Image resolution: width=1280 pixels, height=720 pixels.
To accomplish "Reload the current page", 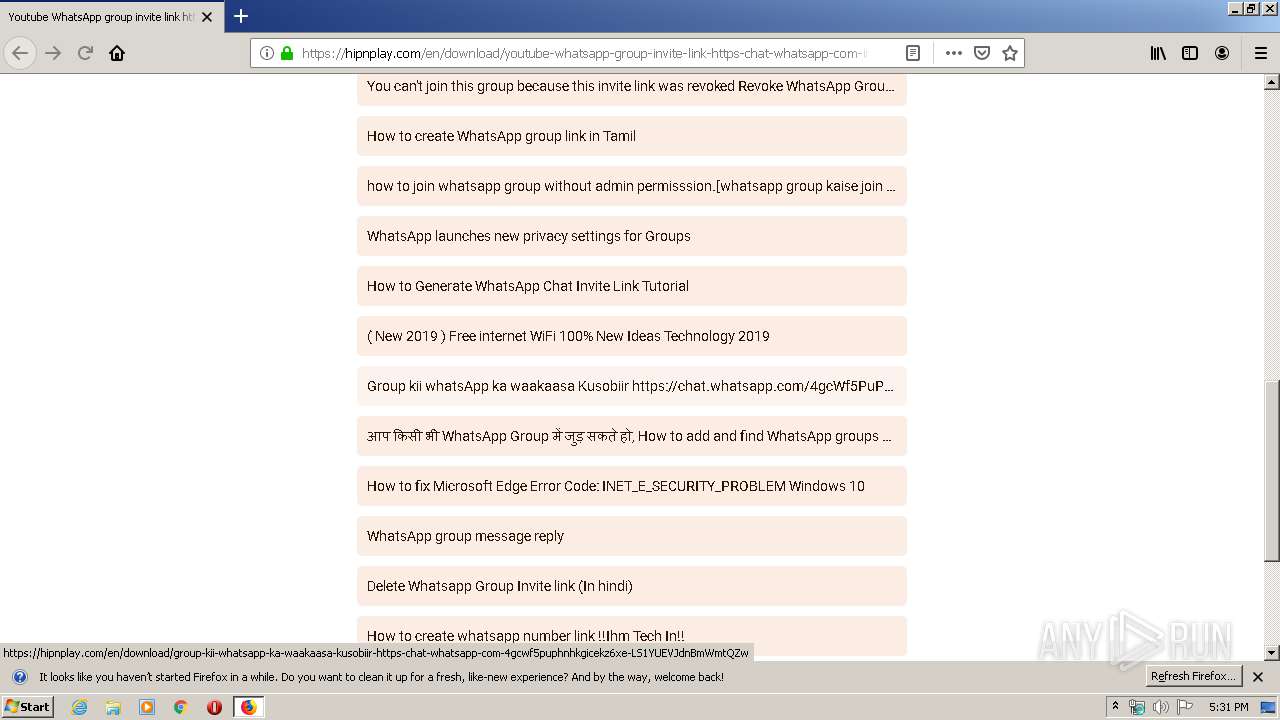I will pyautogui.click(x=85, y=53).
